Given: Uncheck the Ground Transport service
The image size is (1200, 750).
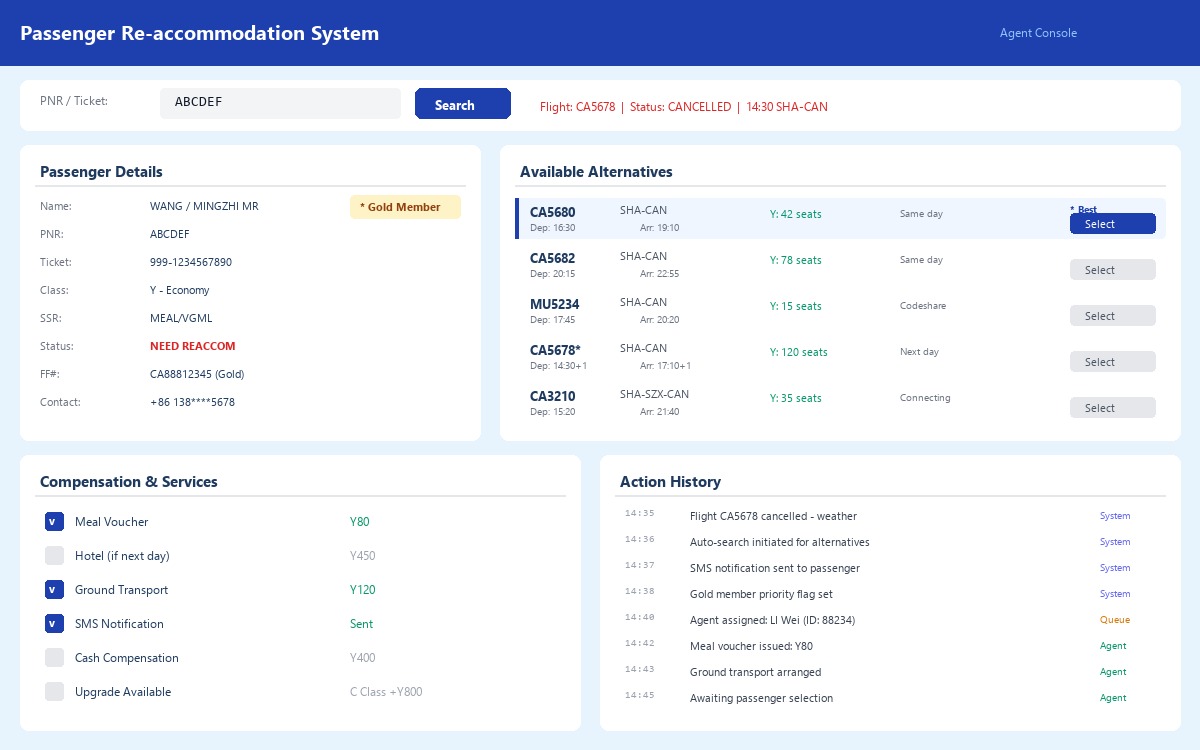Looking at the screenshot, I should pyautogui.click(x=54, y=589).
